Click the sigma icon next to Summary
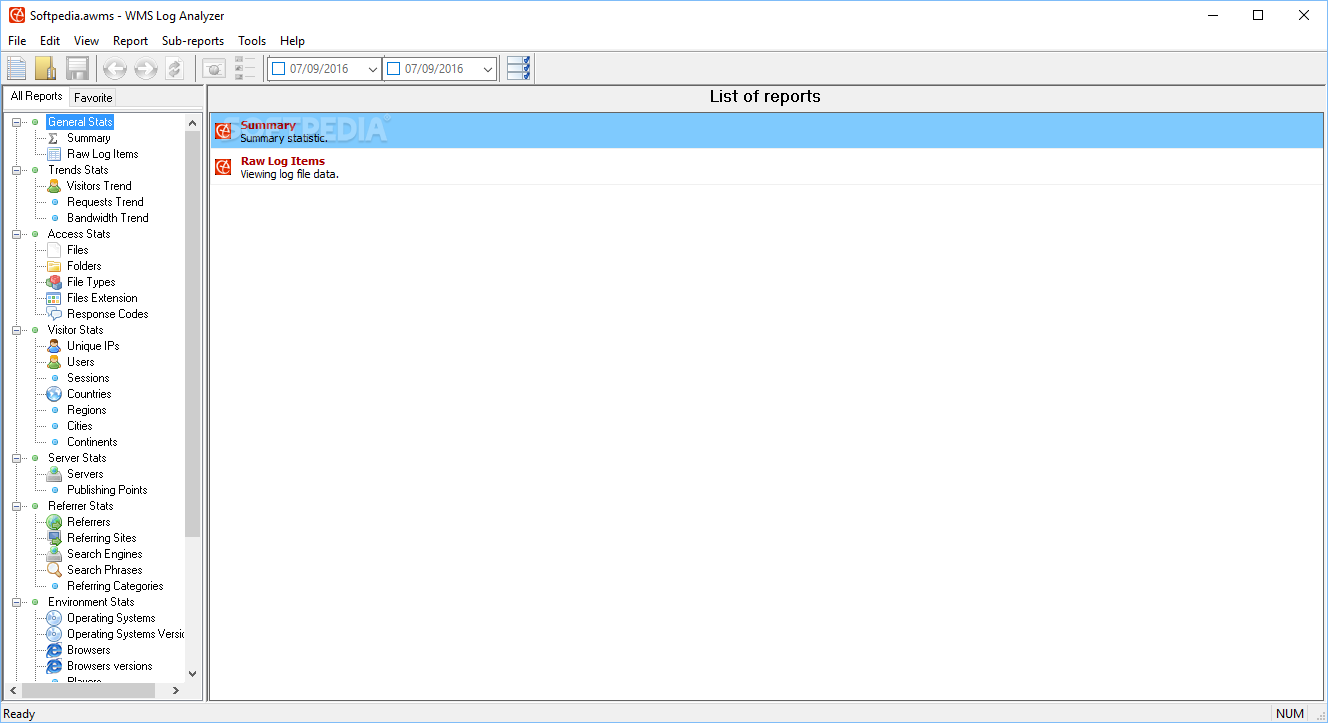Screen dimensions: 1328x723 click(54, 138)
